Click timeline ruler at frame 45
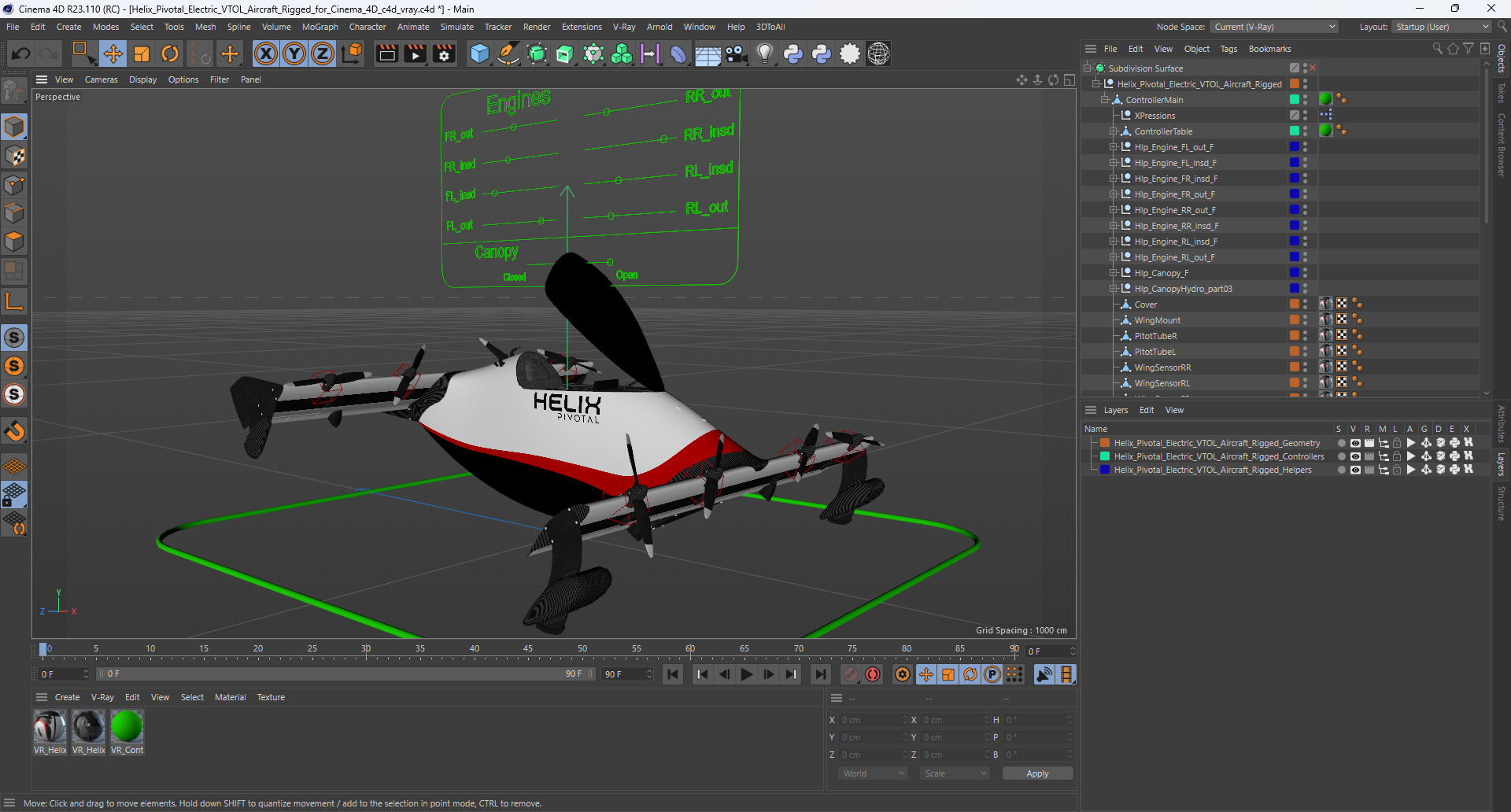 [x=528, y=650]
